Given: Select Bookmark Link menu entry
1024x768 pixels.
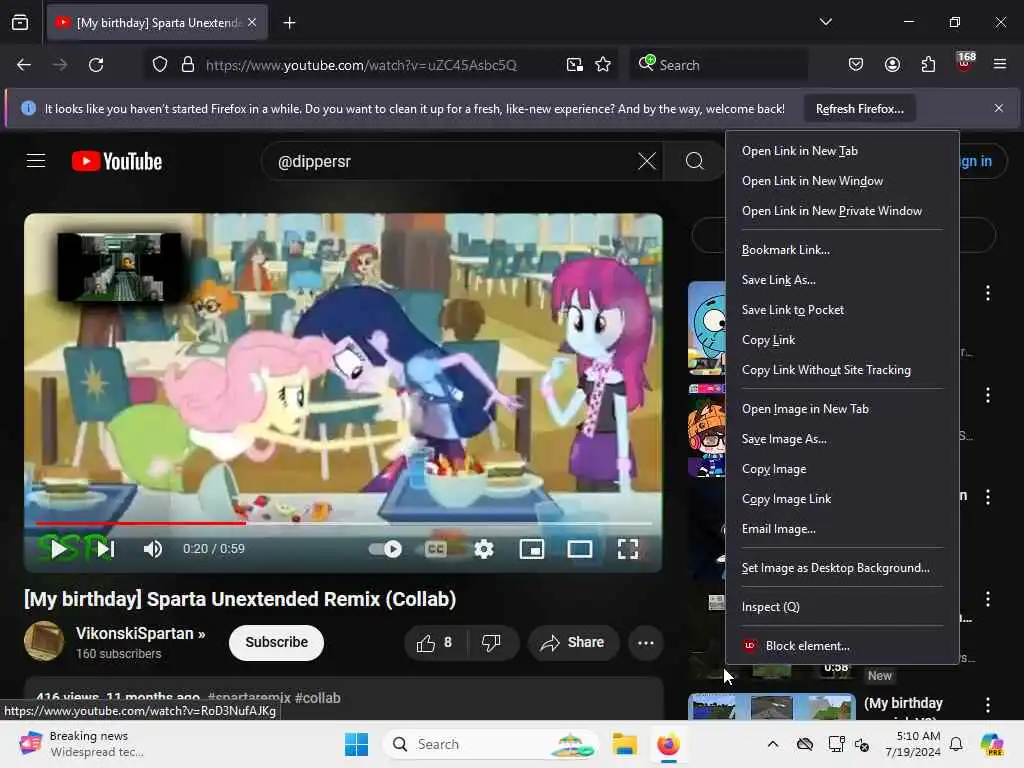Looking at the screenshot, I should coord(841,250).
